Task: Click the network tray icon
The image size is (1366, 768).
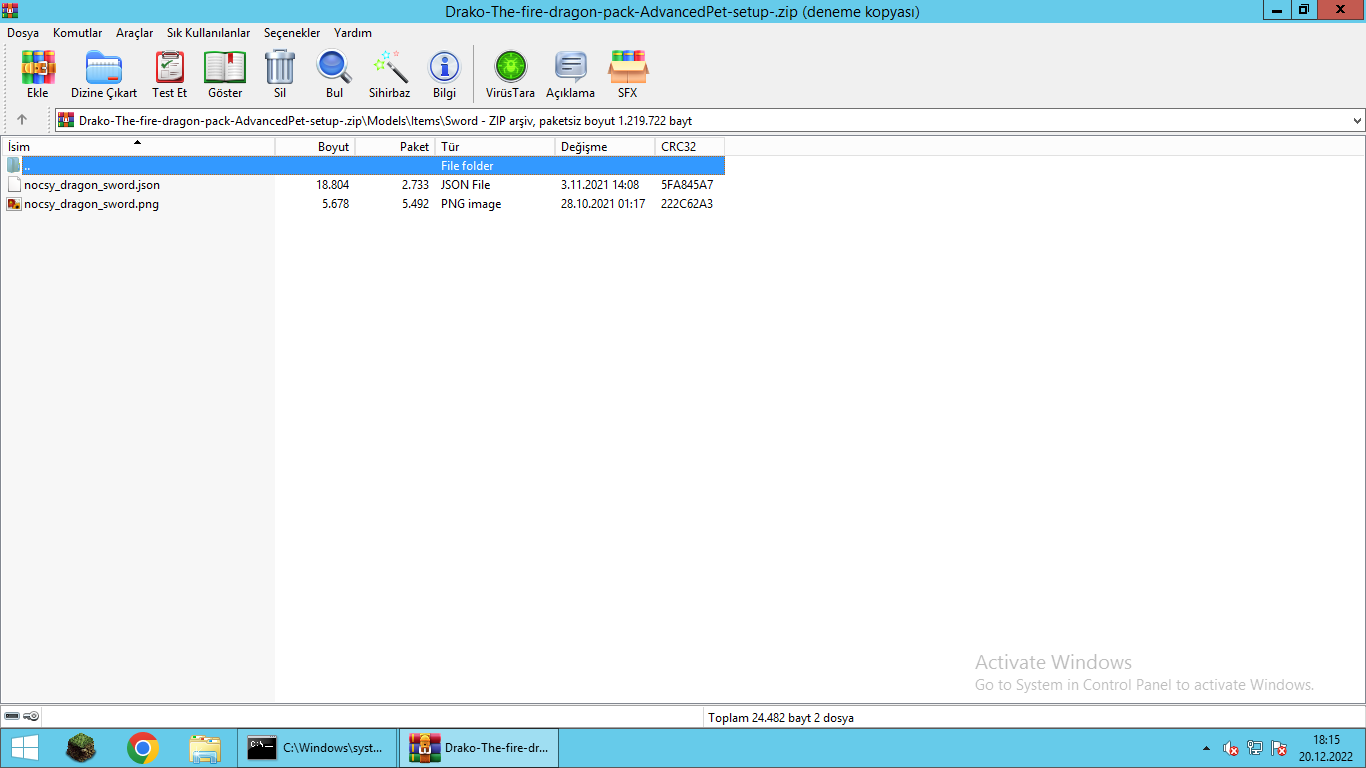Action: [x=1255, y=748]
